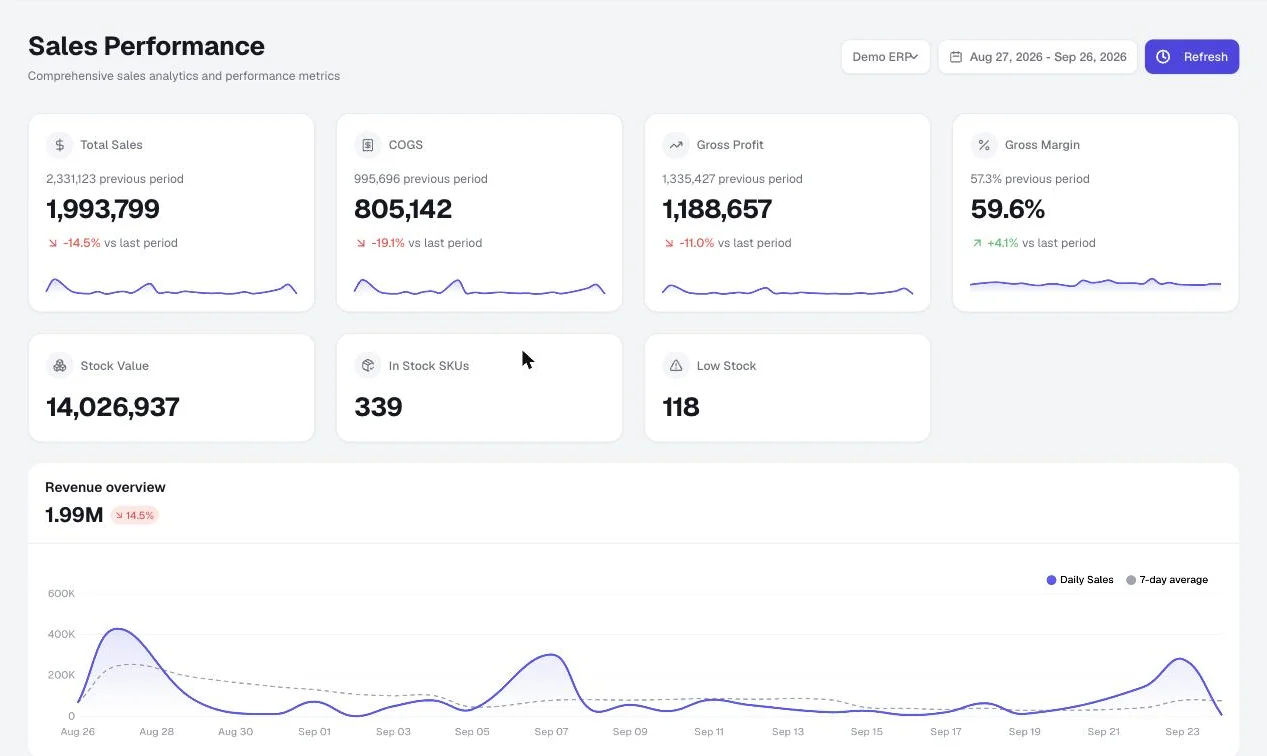The image size is (1267, 756).
Task: Click the COGS sparkline chart
Action: point(479,286)
